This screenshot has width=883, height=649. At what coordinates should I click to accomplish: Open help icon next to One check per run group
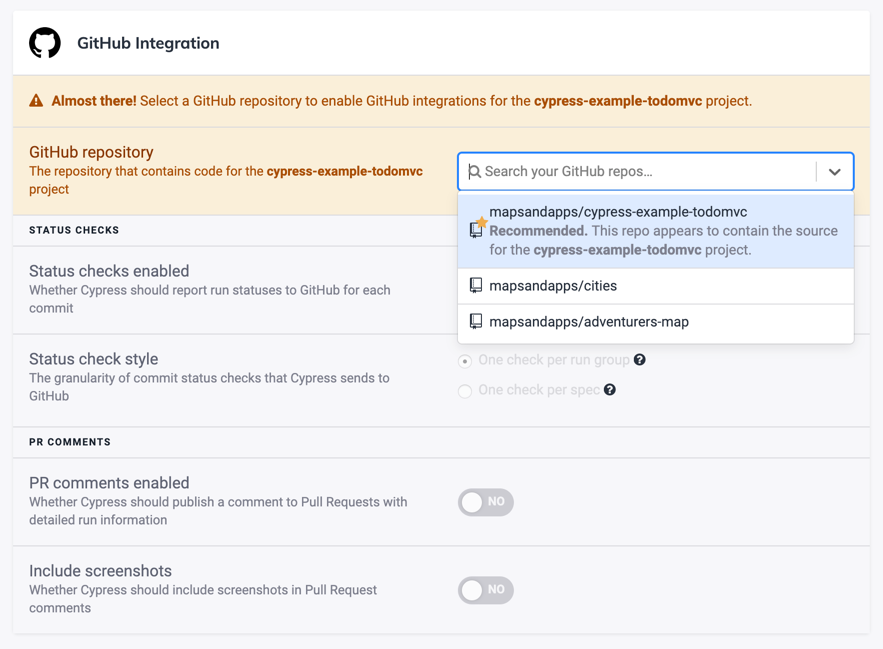[x=639, y=361]
